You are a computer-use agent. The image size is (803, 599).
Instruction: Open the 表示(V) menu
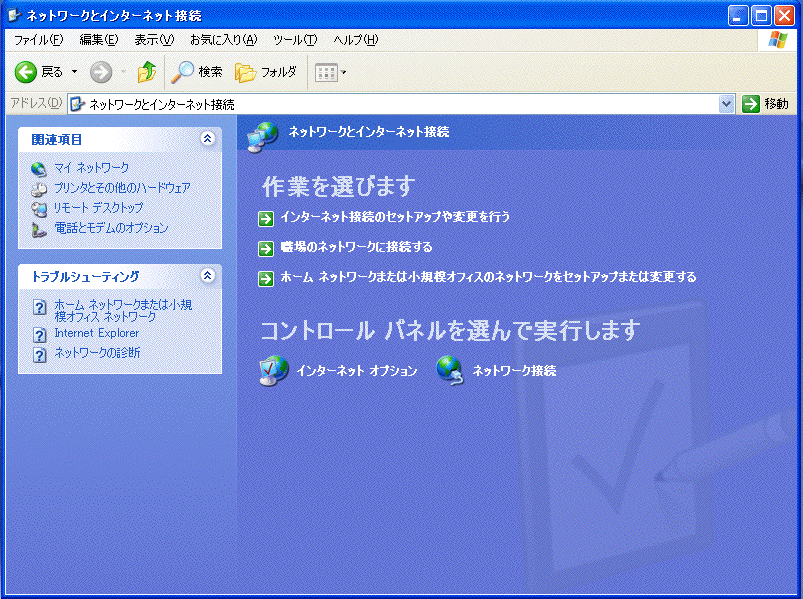(154, 40)
